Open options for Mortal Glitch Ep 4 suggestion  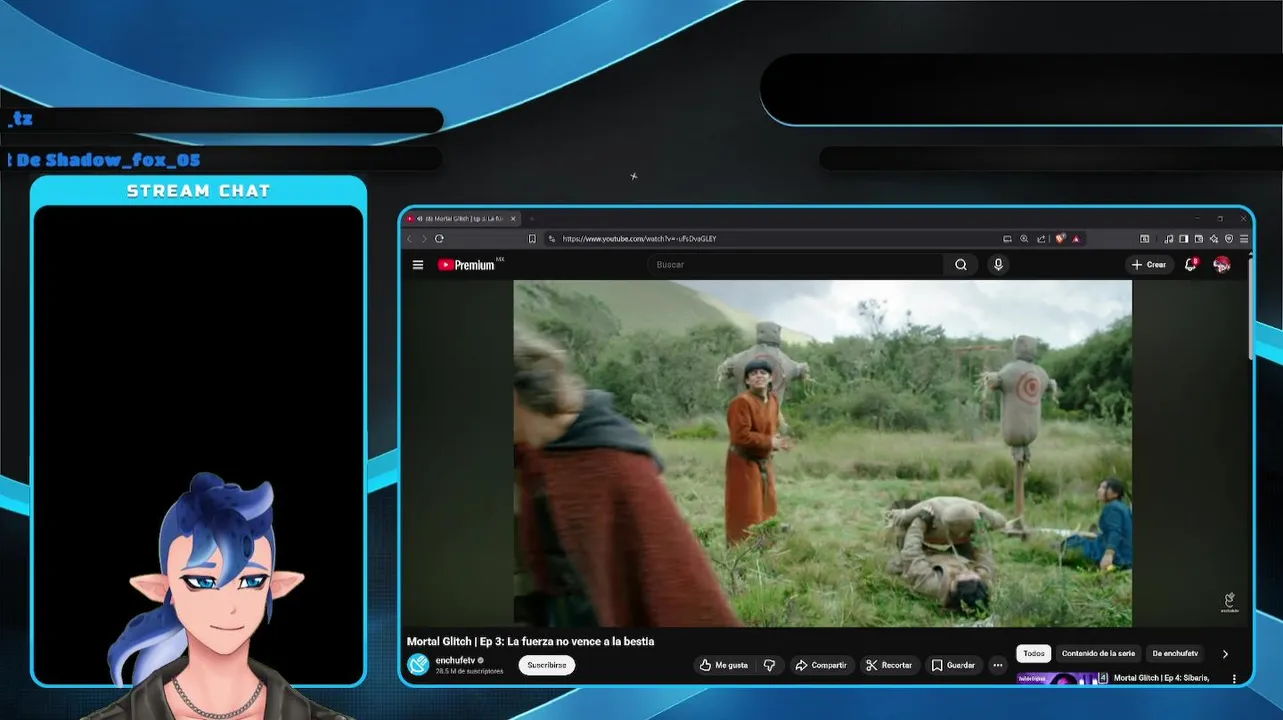point(1234,679)
